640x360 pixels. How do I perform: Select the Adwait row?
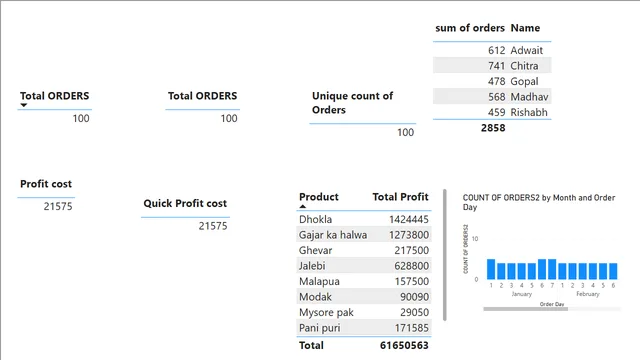coord(492,50)
